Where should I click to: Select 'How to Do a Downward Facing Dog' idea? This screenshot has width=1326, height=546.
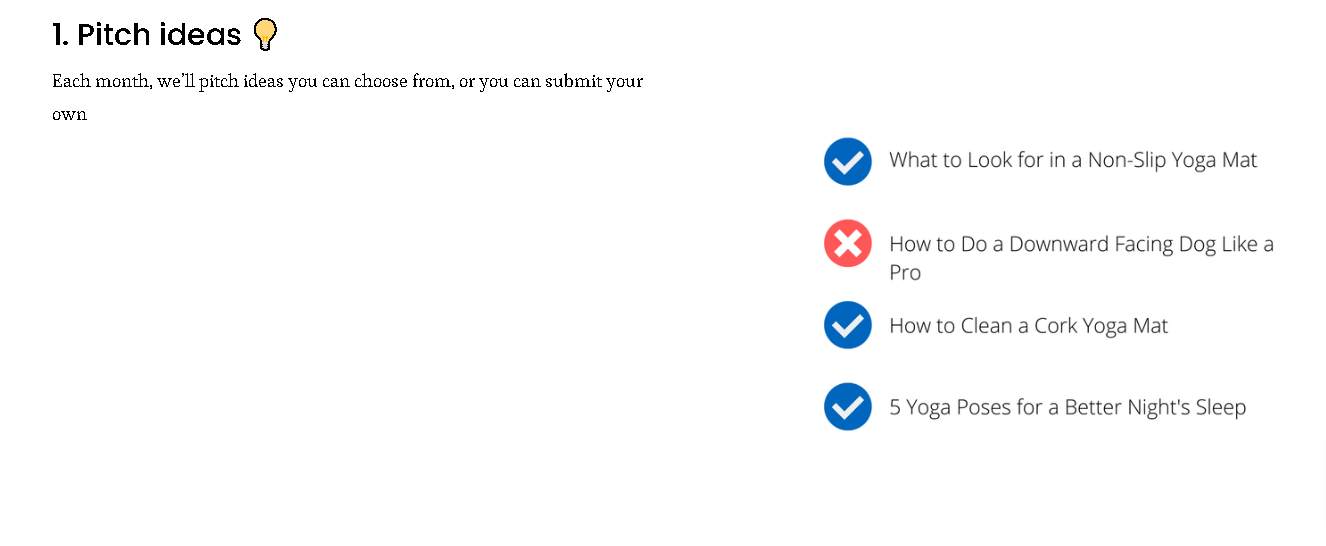[1082, 258]
